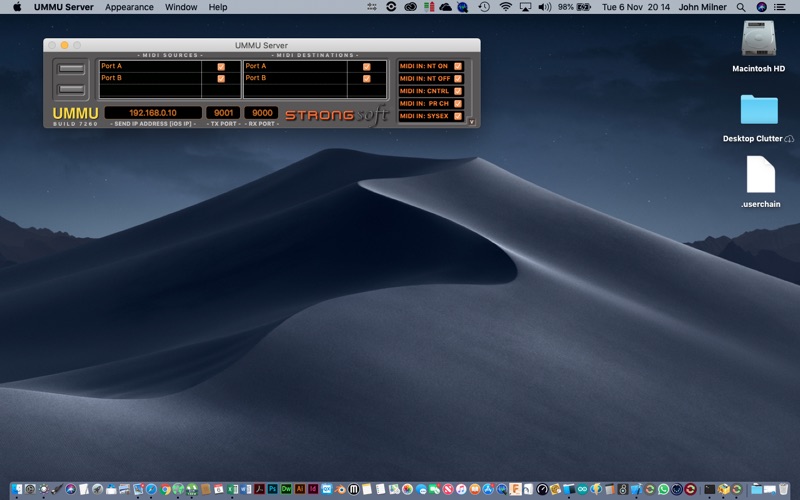The width and height of the screenshot is (800, 500).
Task: Launch Dreamweaver from the Dock
Action: (x=286, y=489)
